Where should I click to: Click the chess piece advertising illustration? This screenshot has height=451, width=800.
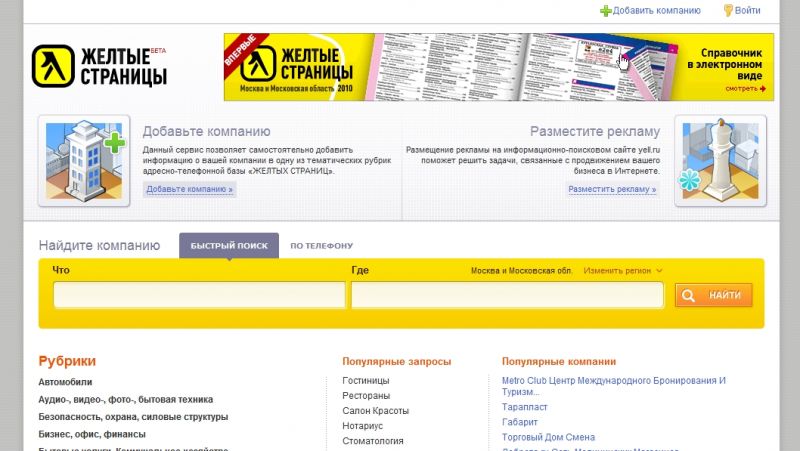click(720, 161)
